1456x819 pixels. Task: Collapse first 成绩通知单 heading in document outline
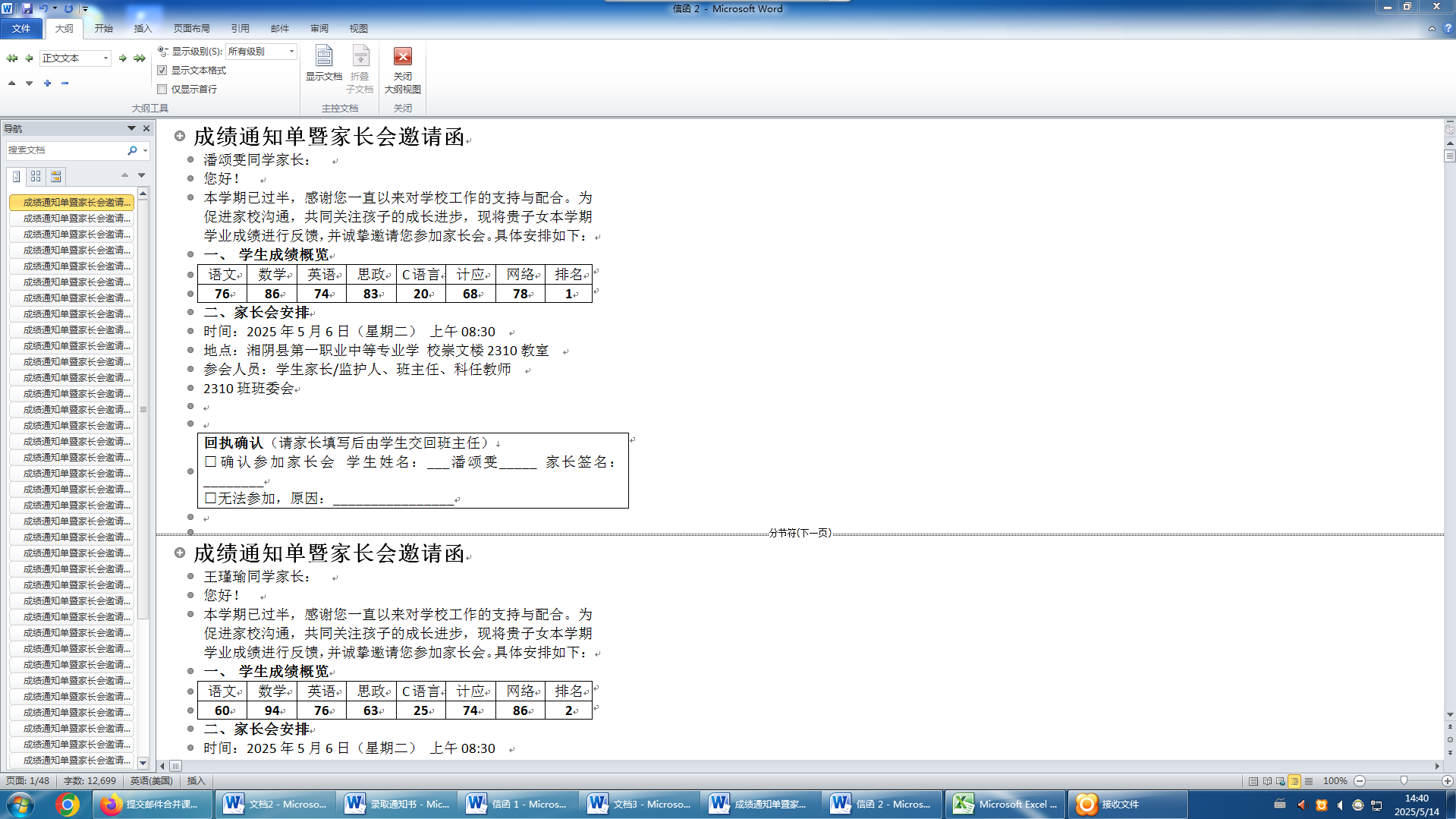180,136
